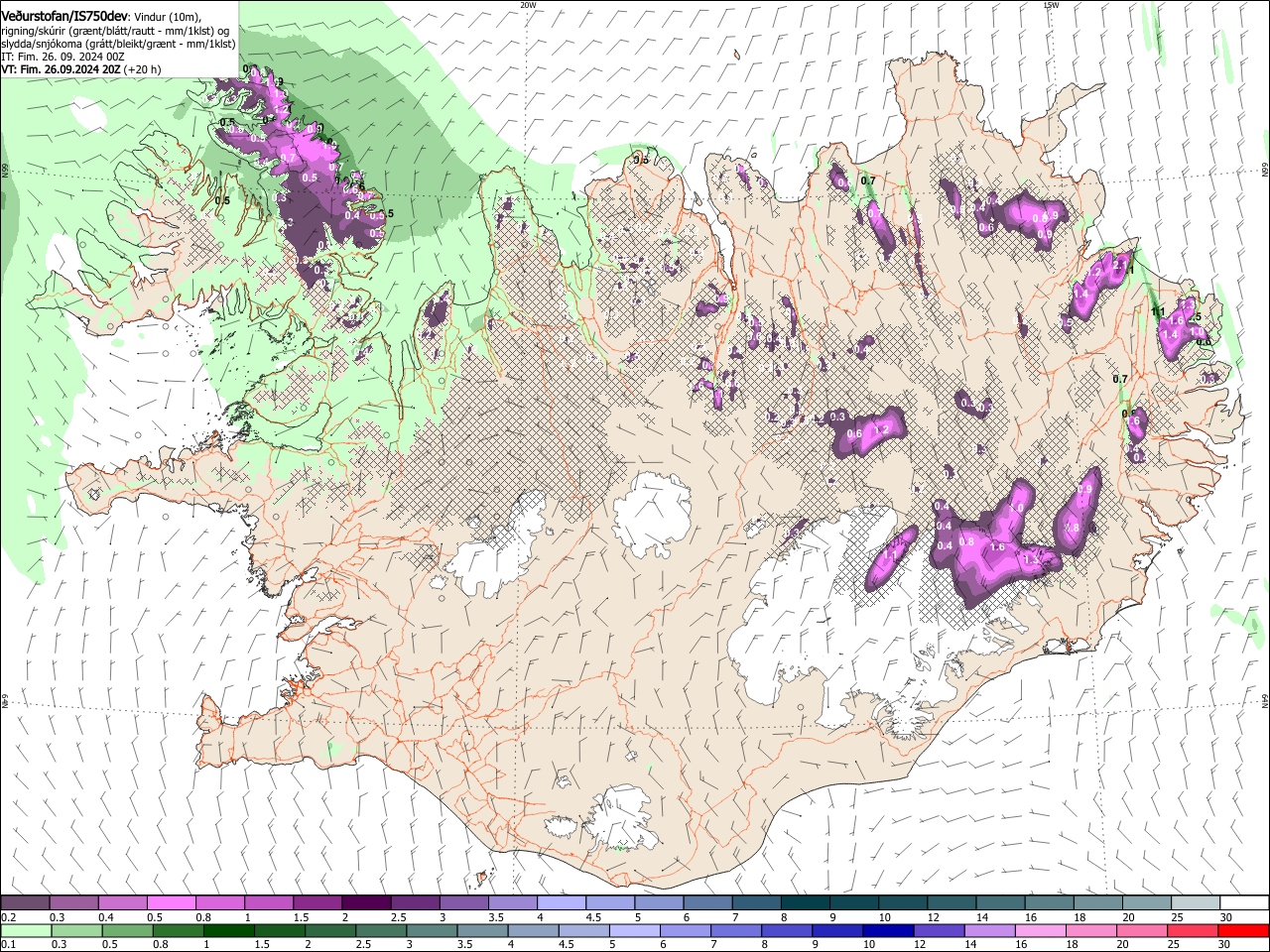Pick the snow legend 2.5–3 swatch
This screenshot has height=952, width=1270.
click(415, 903)
